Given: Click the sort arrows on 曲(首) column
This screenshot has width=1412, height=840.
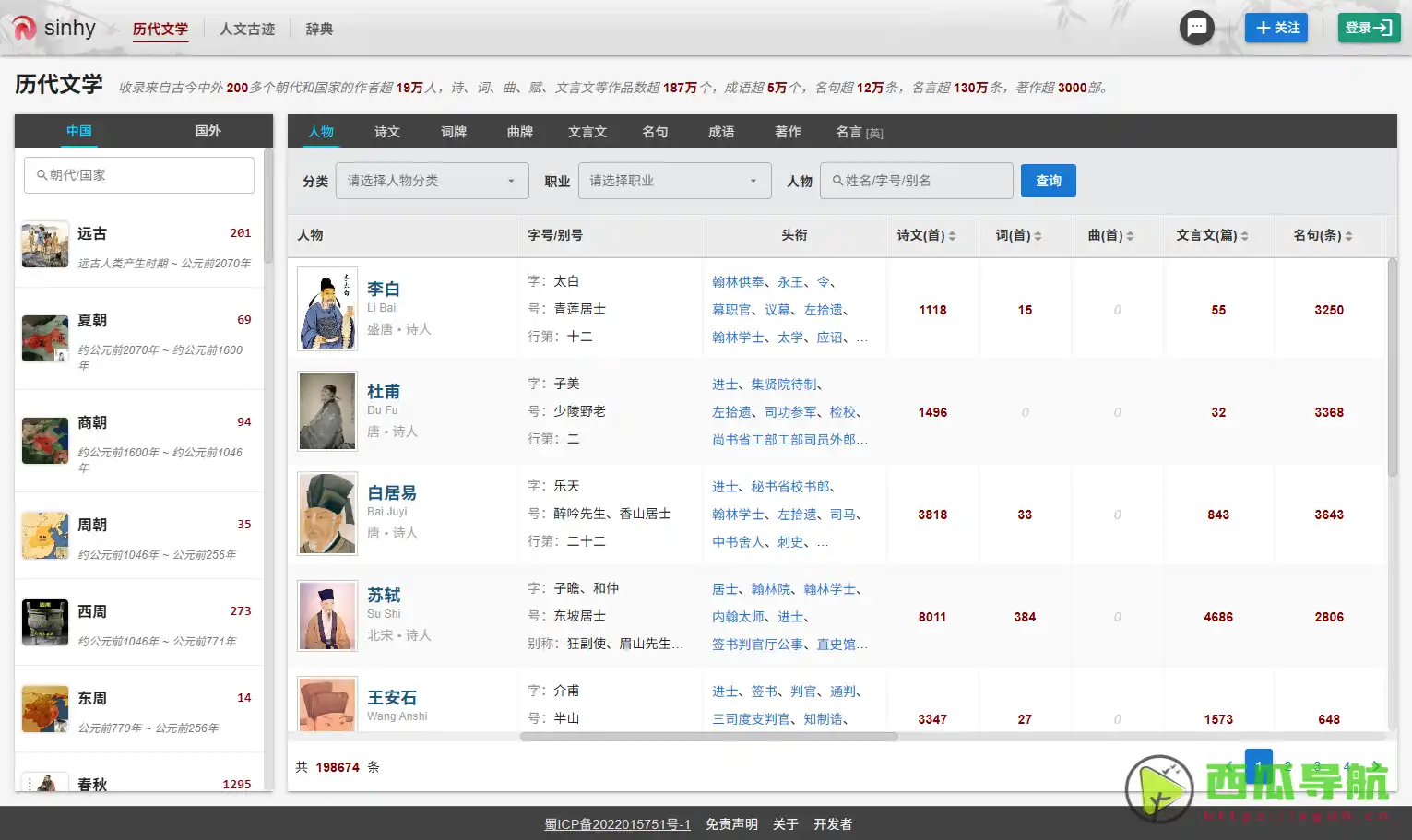Looking at the screenshot, I should point(1130,235).
